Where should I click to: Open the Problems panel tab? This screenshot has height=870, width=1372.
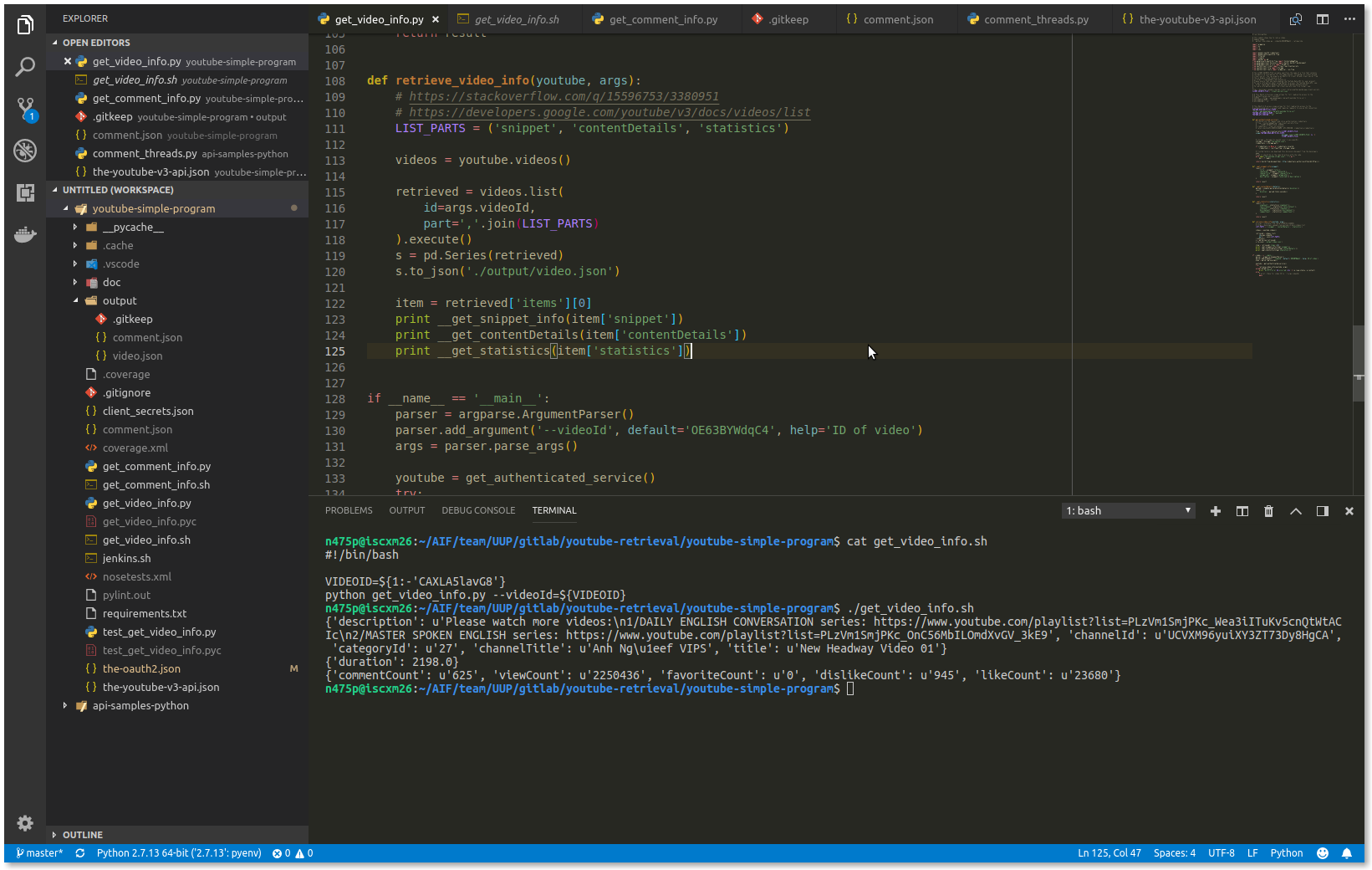point(349,510)
